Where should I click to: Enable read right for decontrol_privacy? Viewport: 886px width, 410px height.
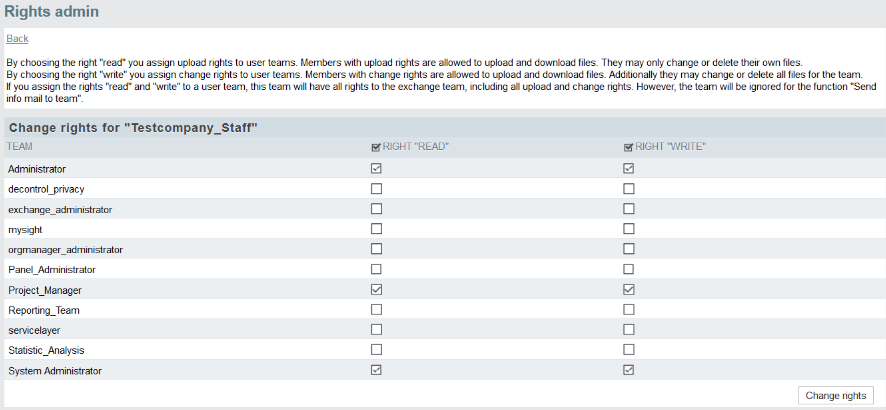click(x=376, y=189)
